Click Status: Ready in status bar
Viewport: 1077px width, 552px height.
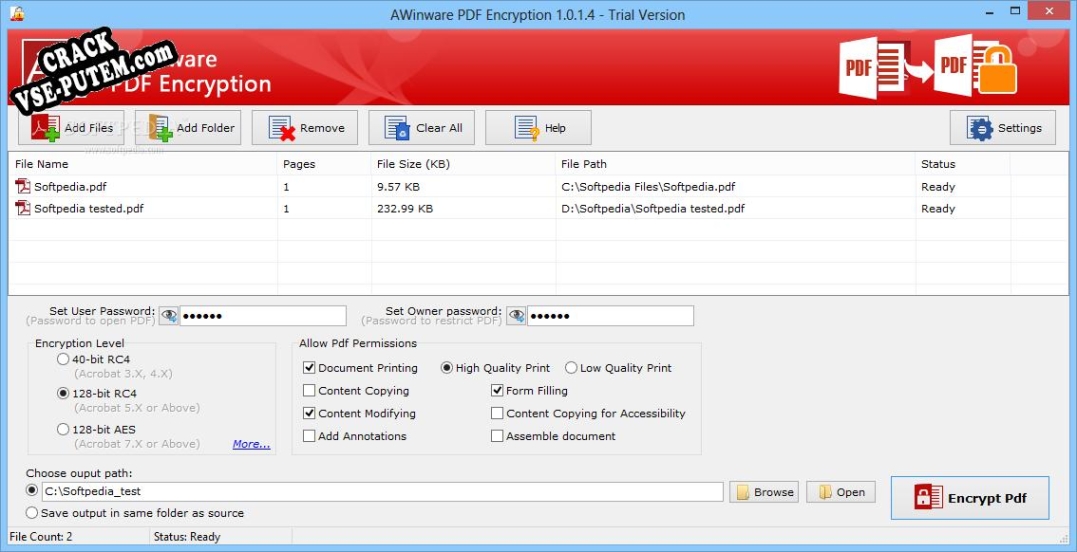pyautogui.click(x=187, y=537)
